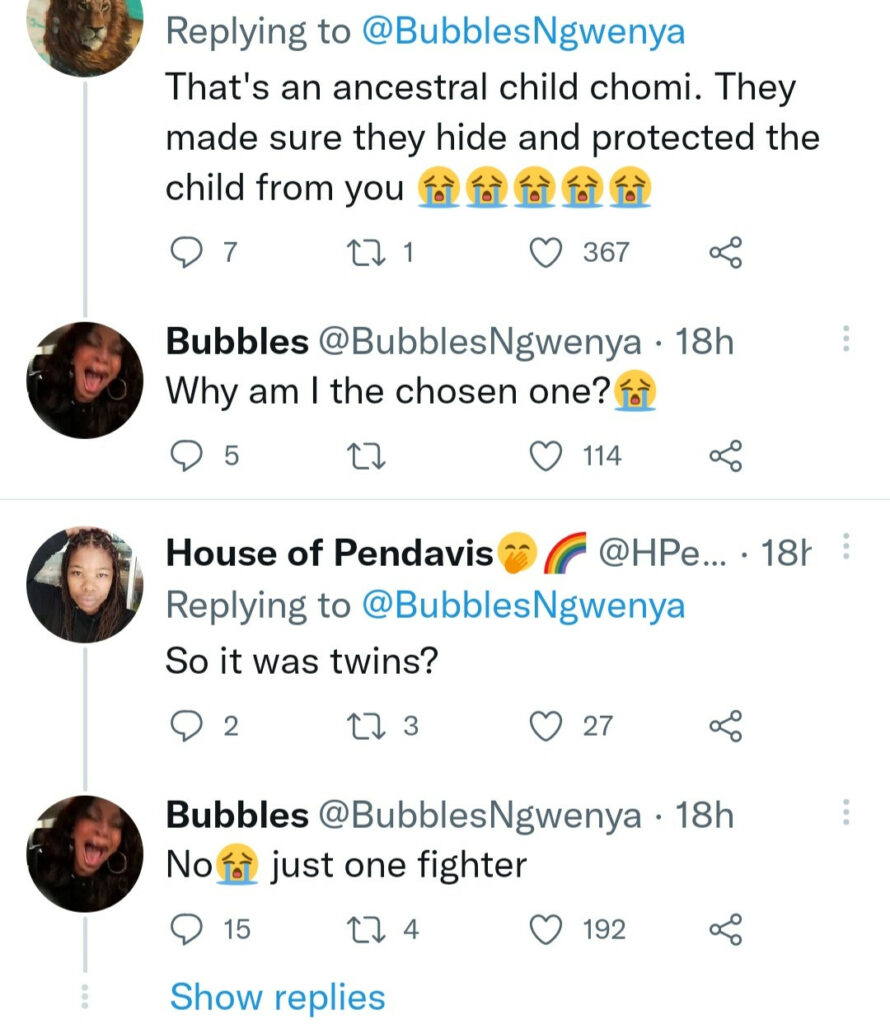Open Bubbles avatar on "chosen one" tweet
The height and width of the screenshot is (1024, 890).
(x=84, y=380)
